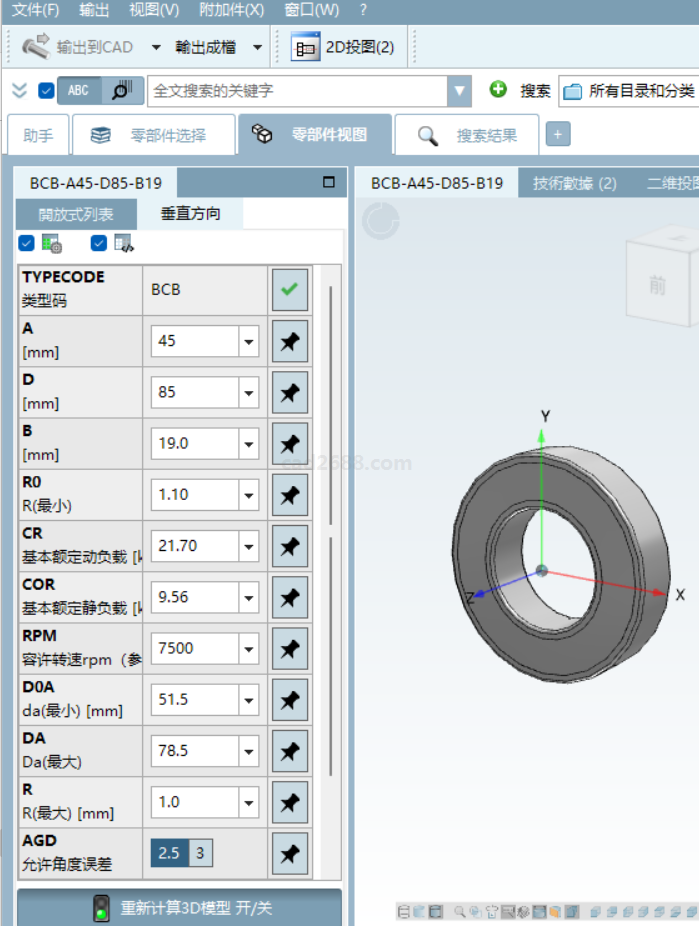Image resolution: width=699 pixels, height=926 pixels.
Task: Maximize the BCB-A45-D85-B19 panel
Action: coord(328,183)
